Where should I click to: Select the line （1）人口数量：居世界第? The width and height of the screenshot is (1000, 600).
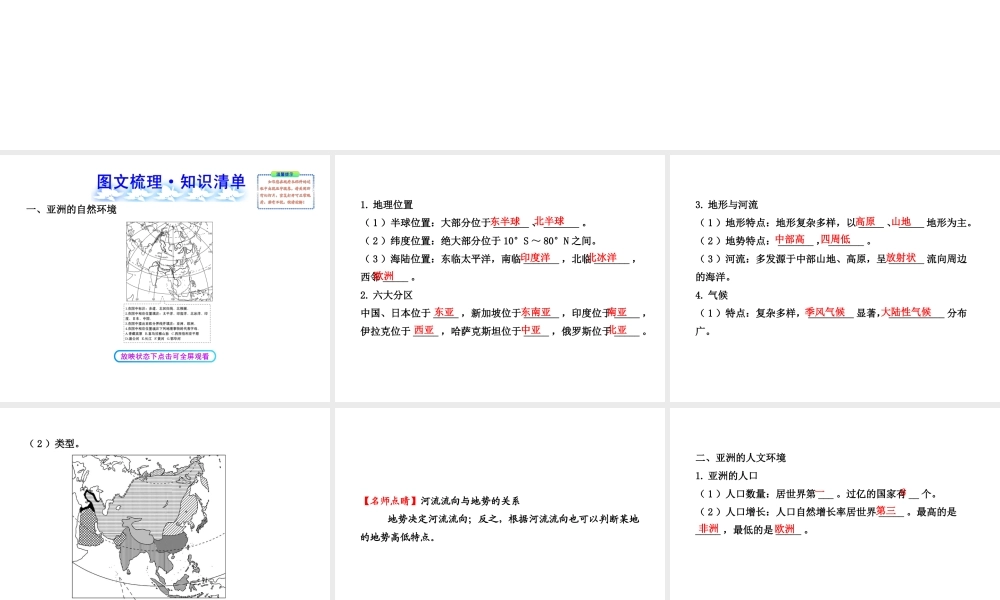click(819, 494)
